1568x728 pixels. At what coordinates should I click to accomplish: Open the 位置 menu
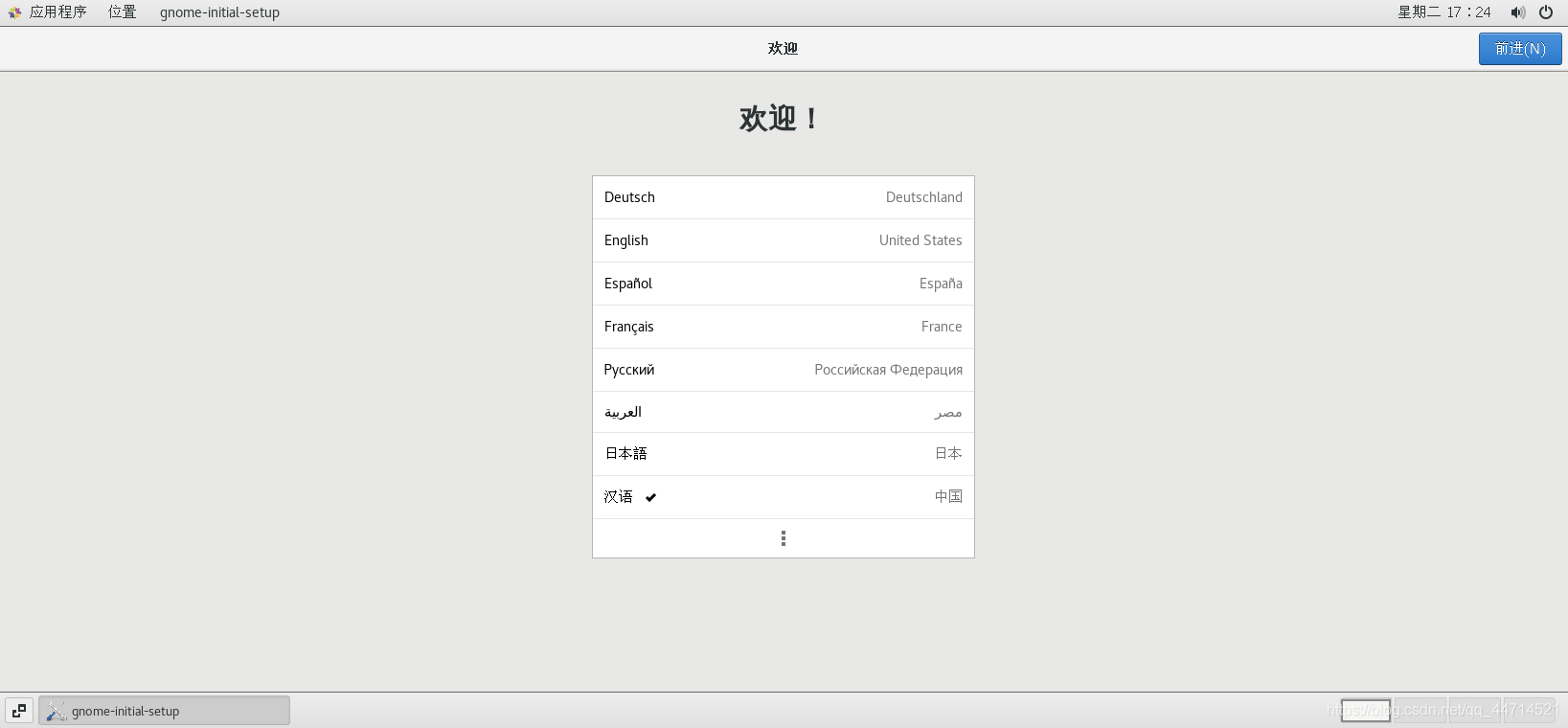122,12
